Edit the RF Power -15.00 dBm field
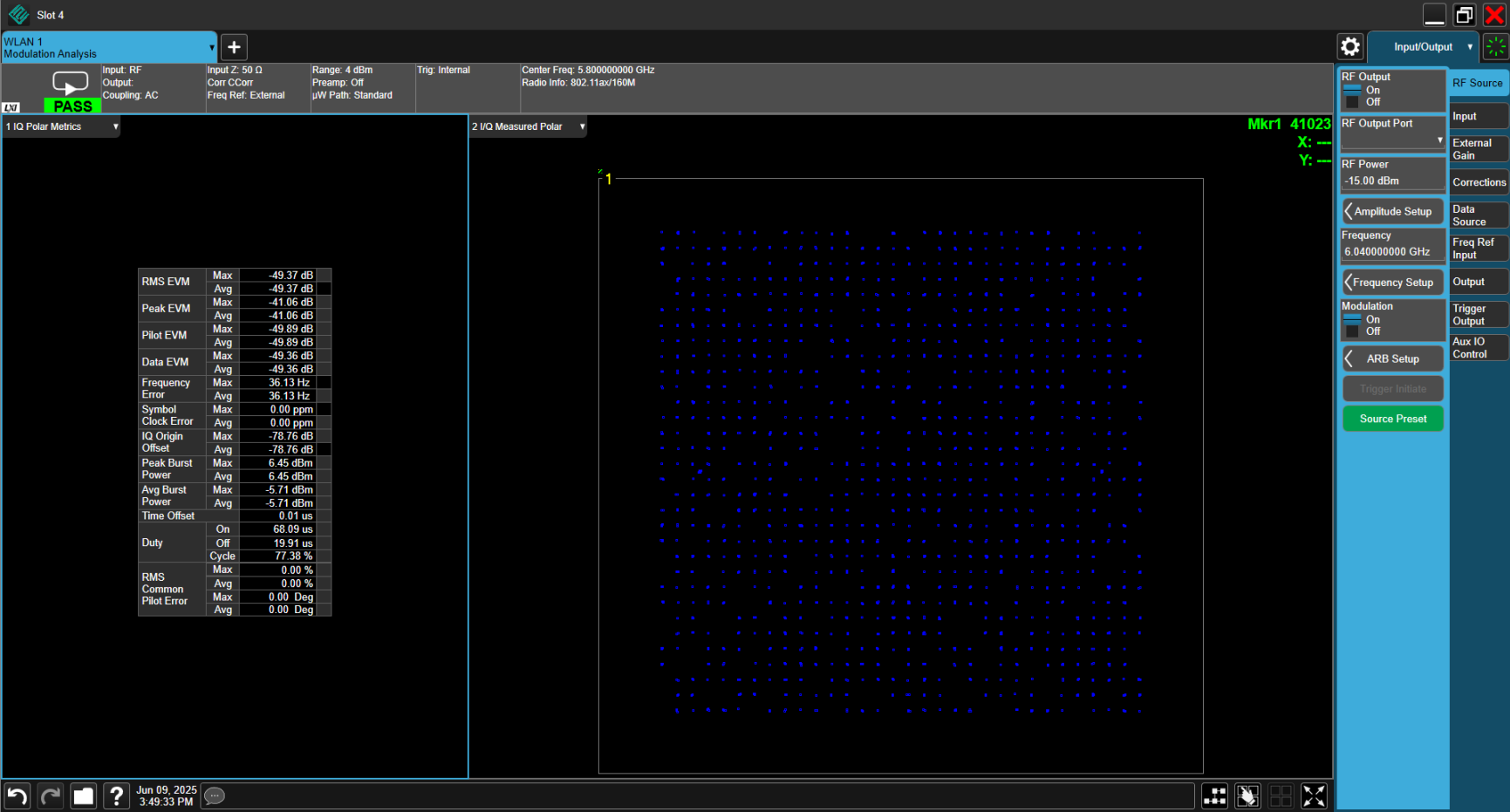The image size is (1510, 812). click(1392, 181)
